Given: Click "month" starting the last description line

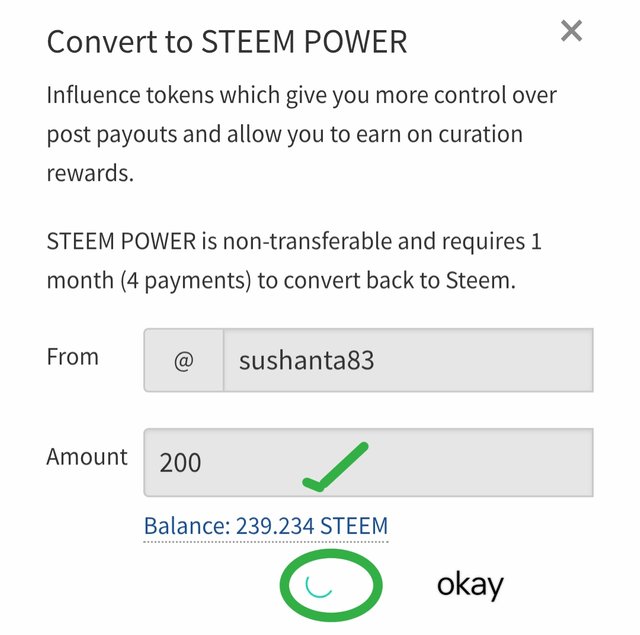Looking at the screenshot, I should click(80, 281).
